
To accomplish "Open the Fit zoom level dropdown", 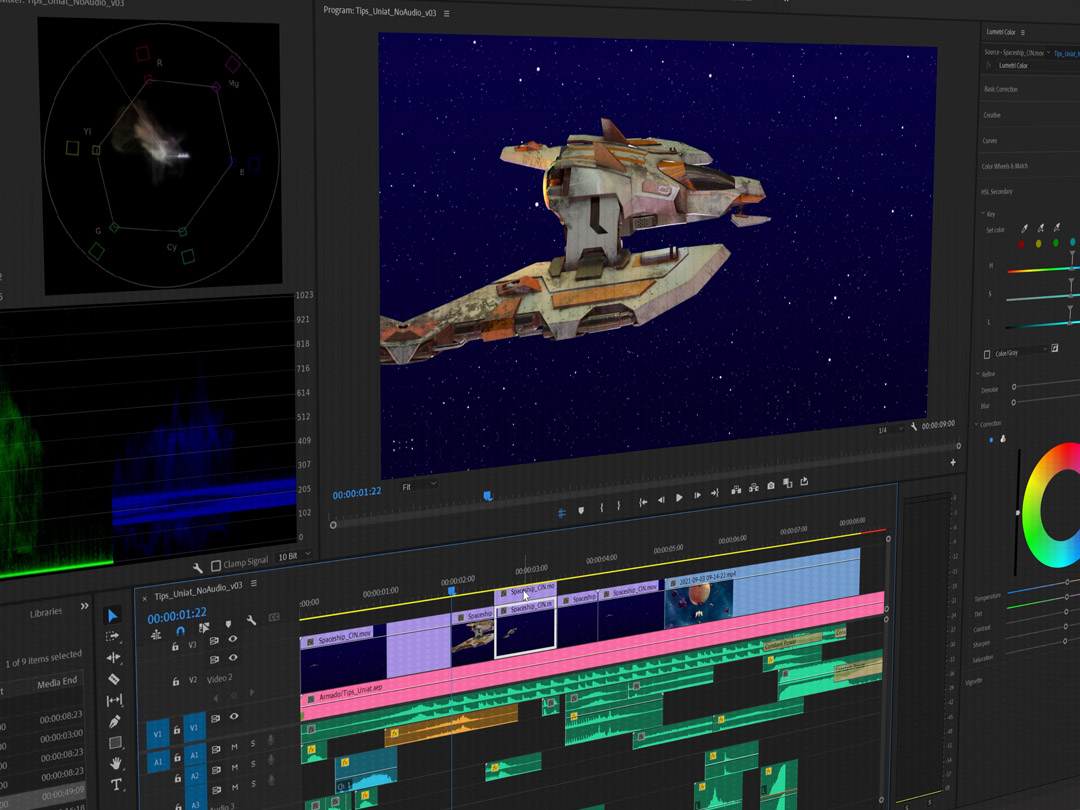I will pos(418,486).
